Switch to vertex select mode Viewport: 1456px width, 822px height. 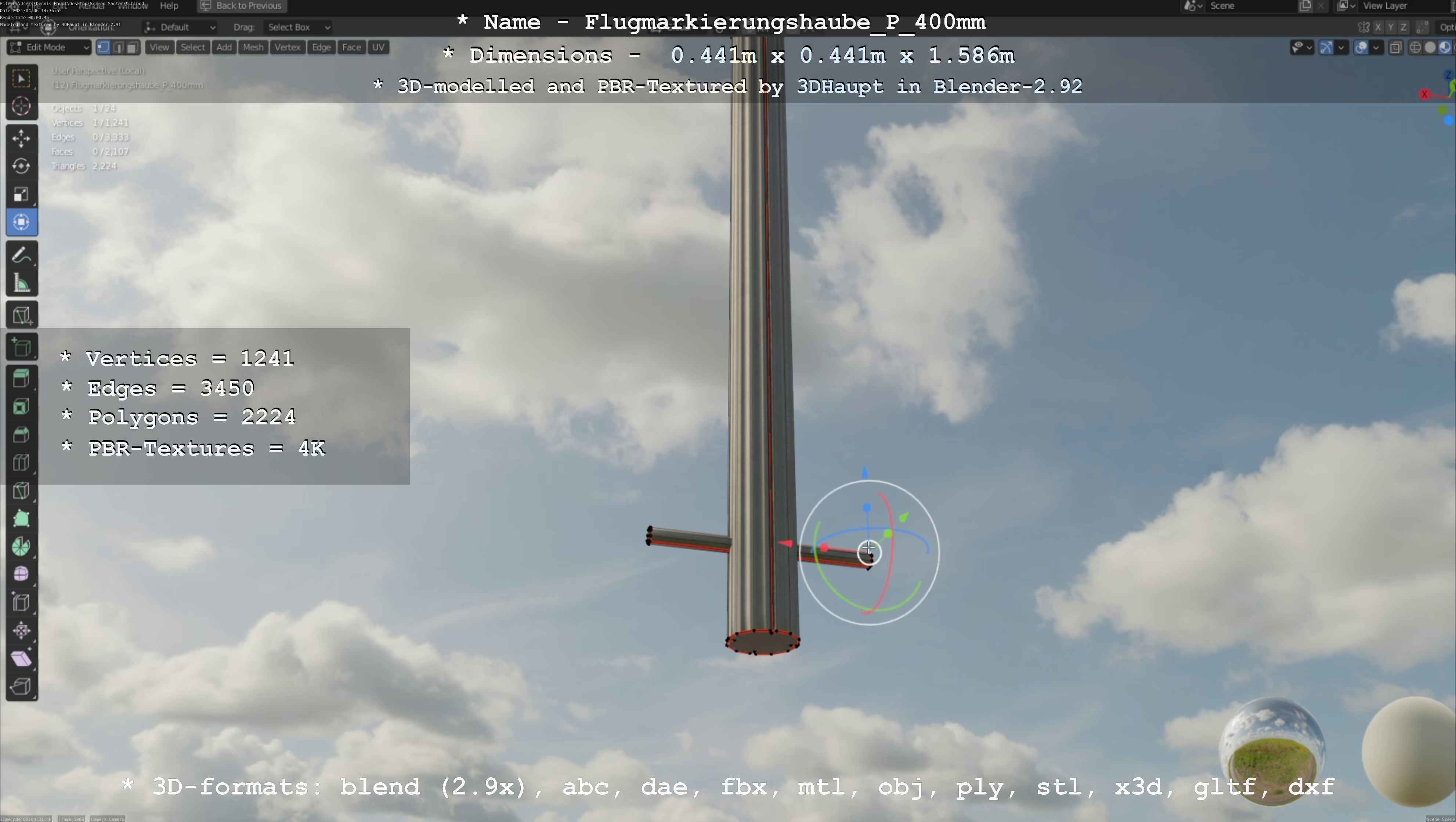(x=103, y=47)
